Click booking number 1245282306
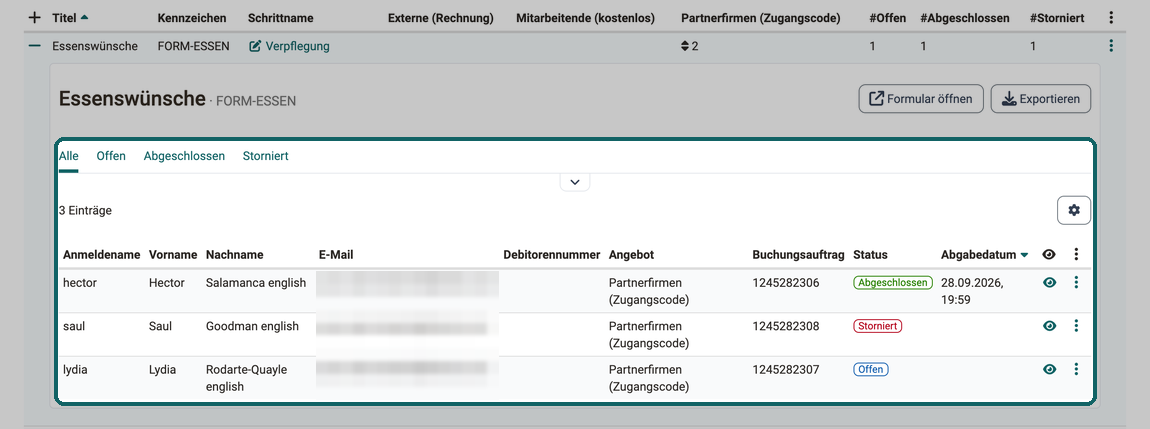This screenshot has height=429, width=1150. pos(785,282)
